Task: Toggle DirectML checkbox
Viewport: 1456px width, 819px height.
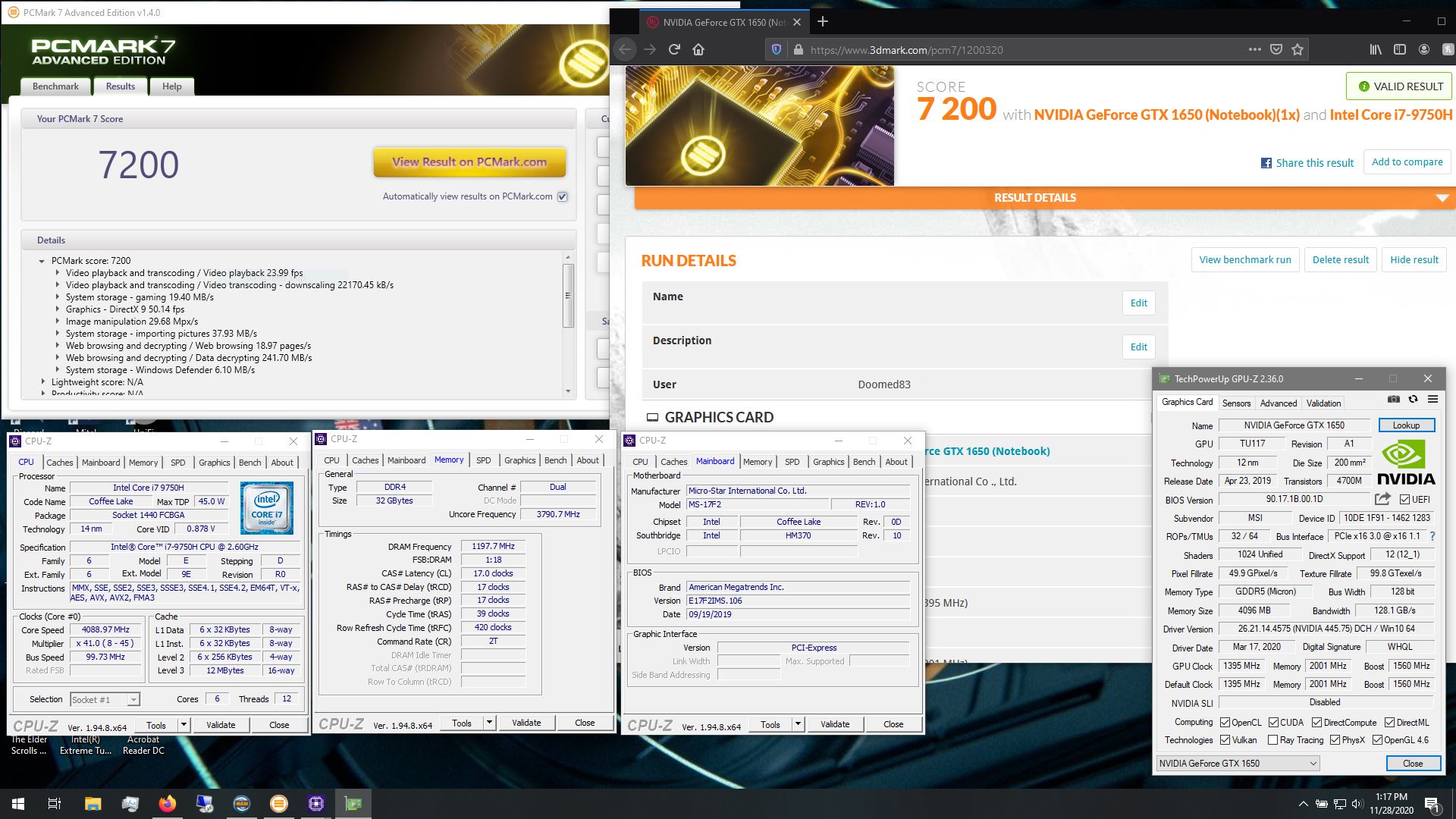Action: coord(1389,723)
